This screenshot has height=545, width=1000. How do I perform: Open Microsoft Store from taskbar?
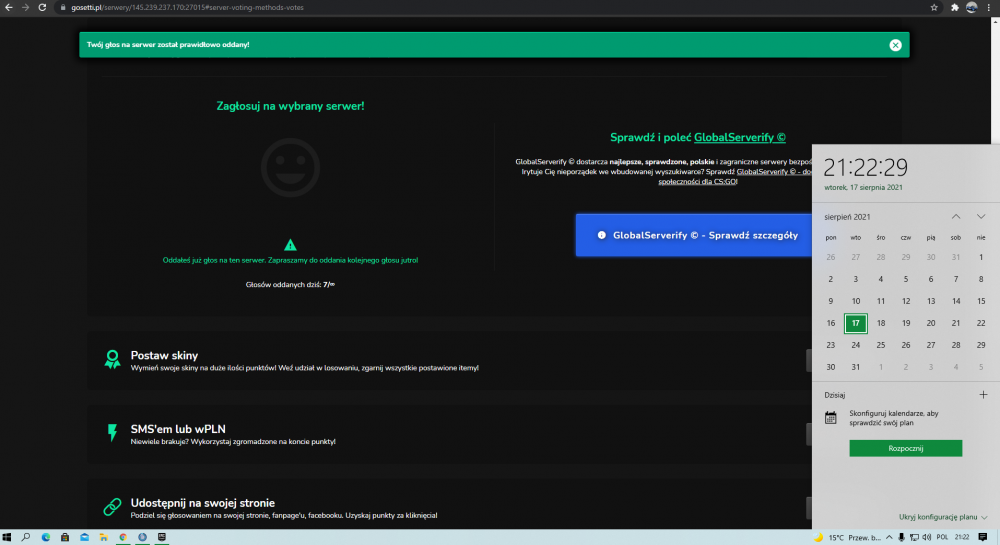coord(65,537)
